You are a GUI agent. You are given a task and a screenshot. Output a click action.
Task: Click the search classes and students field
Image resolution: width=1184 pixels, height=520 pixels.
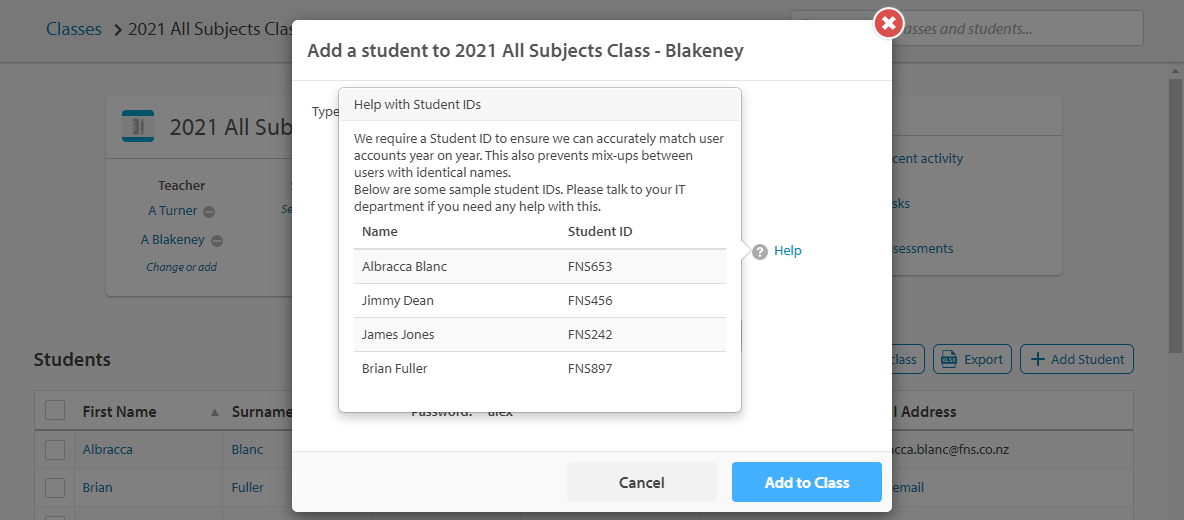(x=1020, y=29)
